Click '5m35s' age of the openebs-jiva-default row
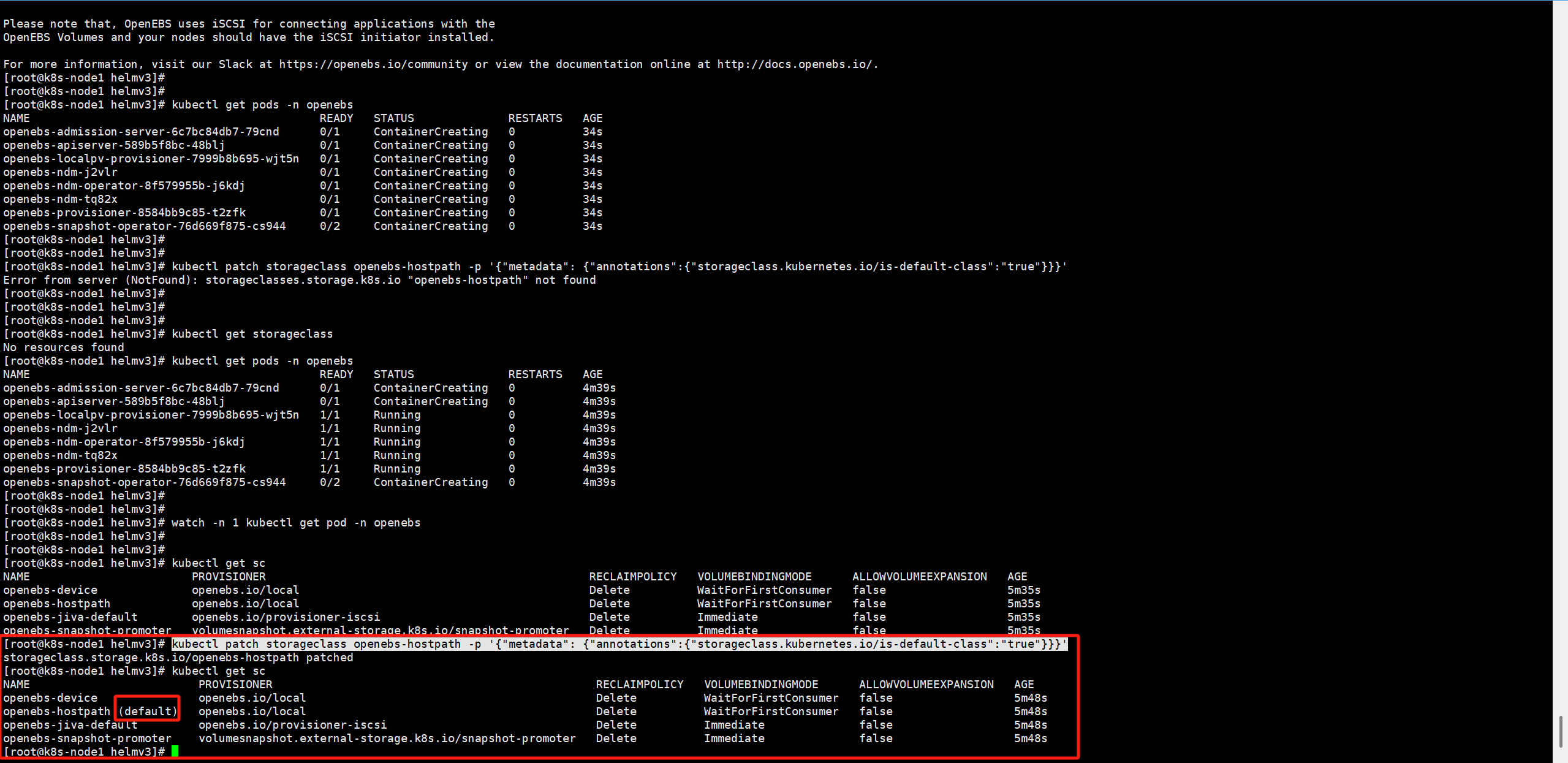The height and width of the screenshot is (763, 1568). point(1024,617)
